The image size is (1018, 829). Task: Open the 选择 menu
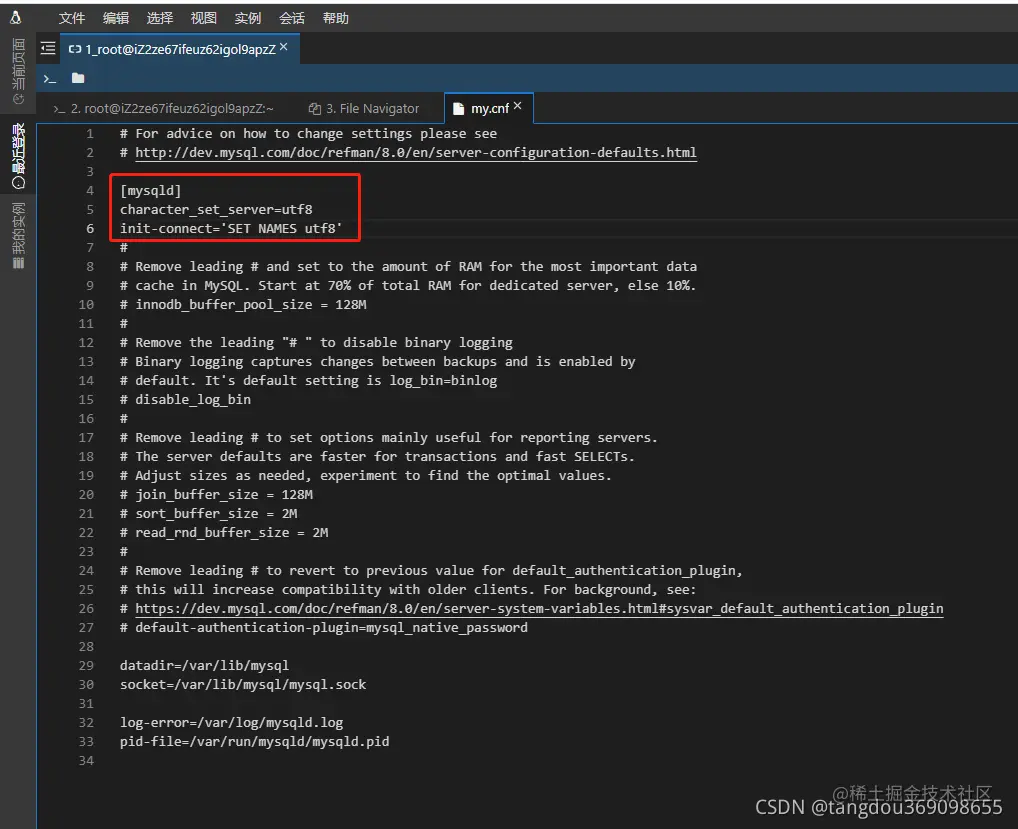point(160,18)
